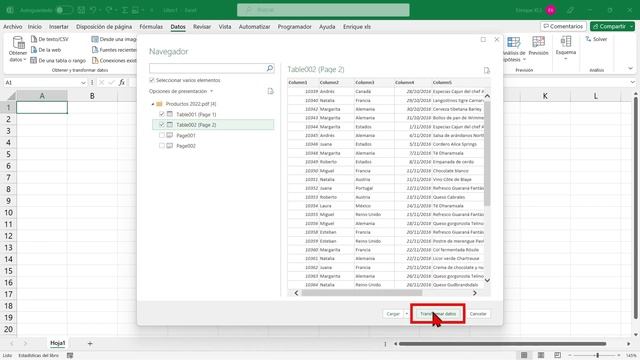Select Table001 (Page 1) in tree
Viewport: 640px width, 360px height.
[x=196, y=114]
